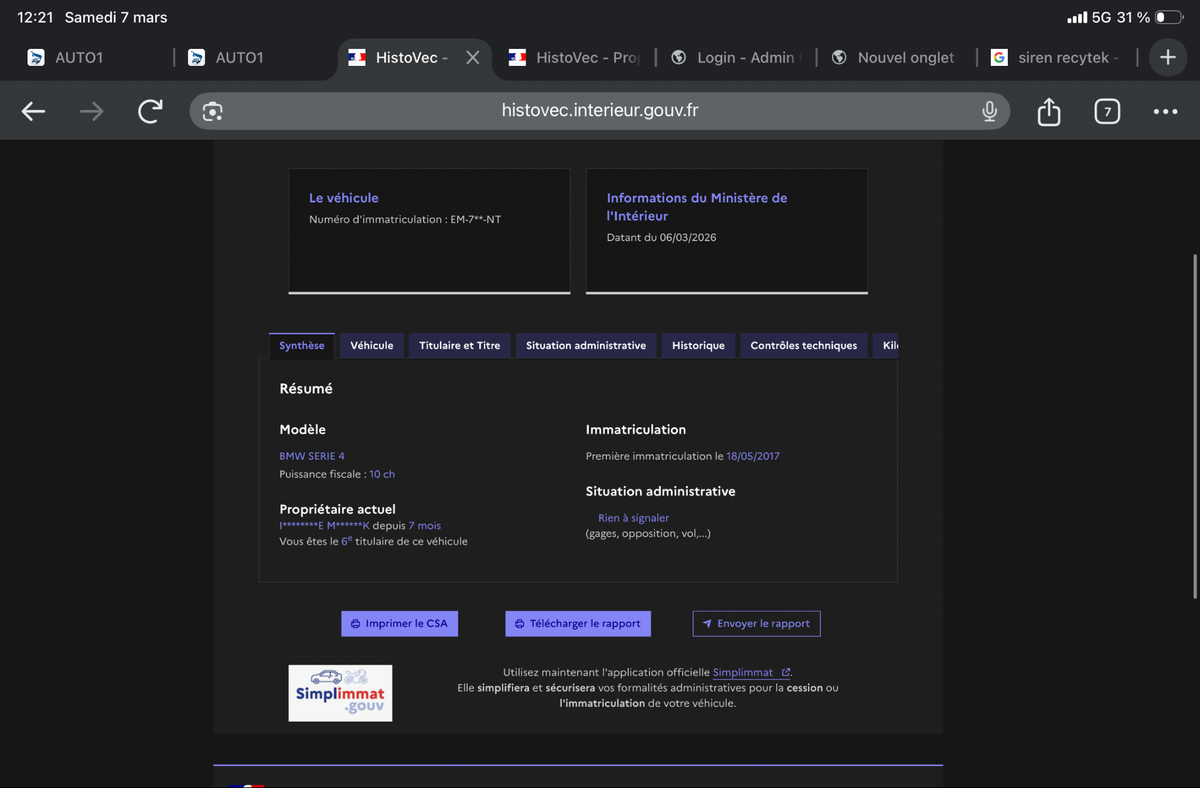Click the histovec.interieur.gouv.fr address bar

(600, 111)
